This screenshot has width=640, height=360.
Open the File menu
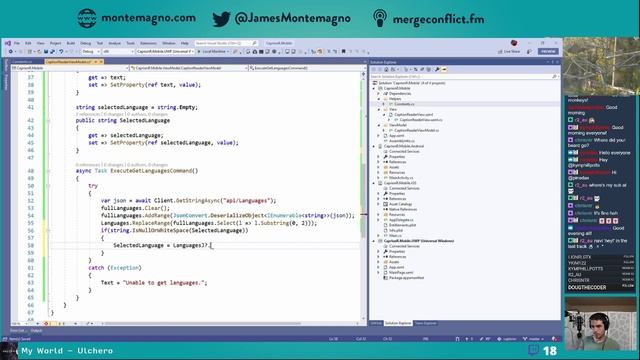[x=17, y=43]
